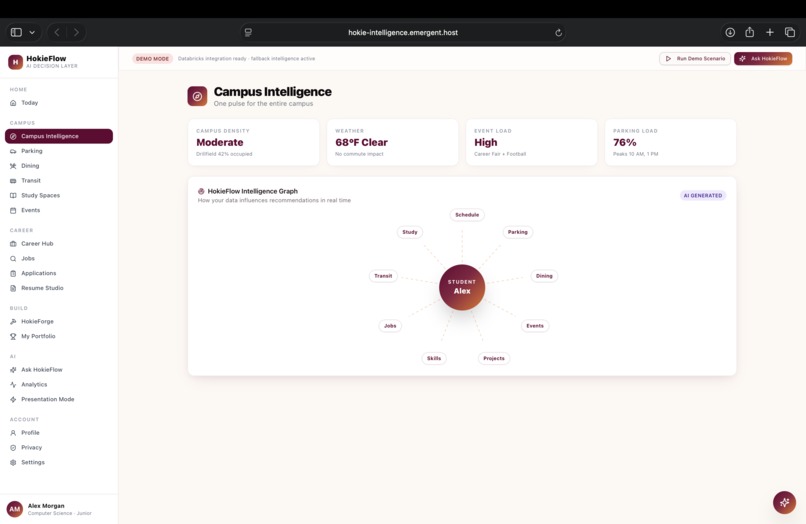Click the HokieFlow logo icon

tap(15, 62)
